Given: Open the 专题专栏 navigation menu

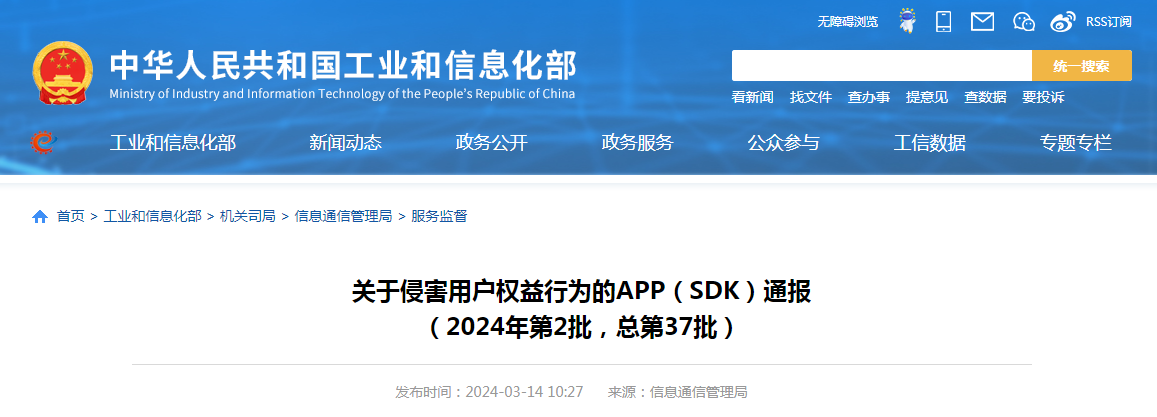Looking at the screenshot, I should pos(1076,142).
